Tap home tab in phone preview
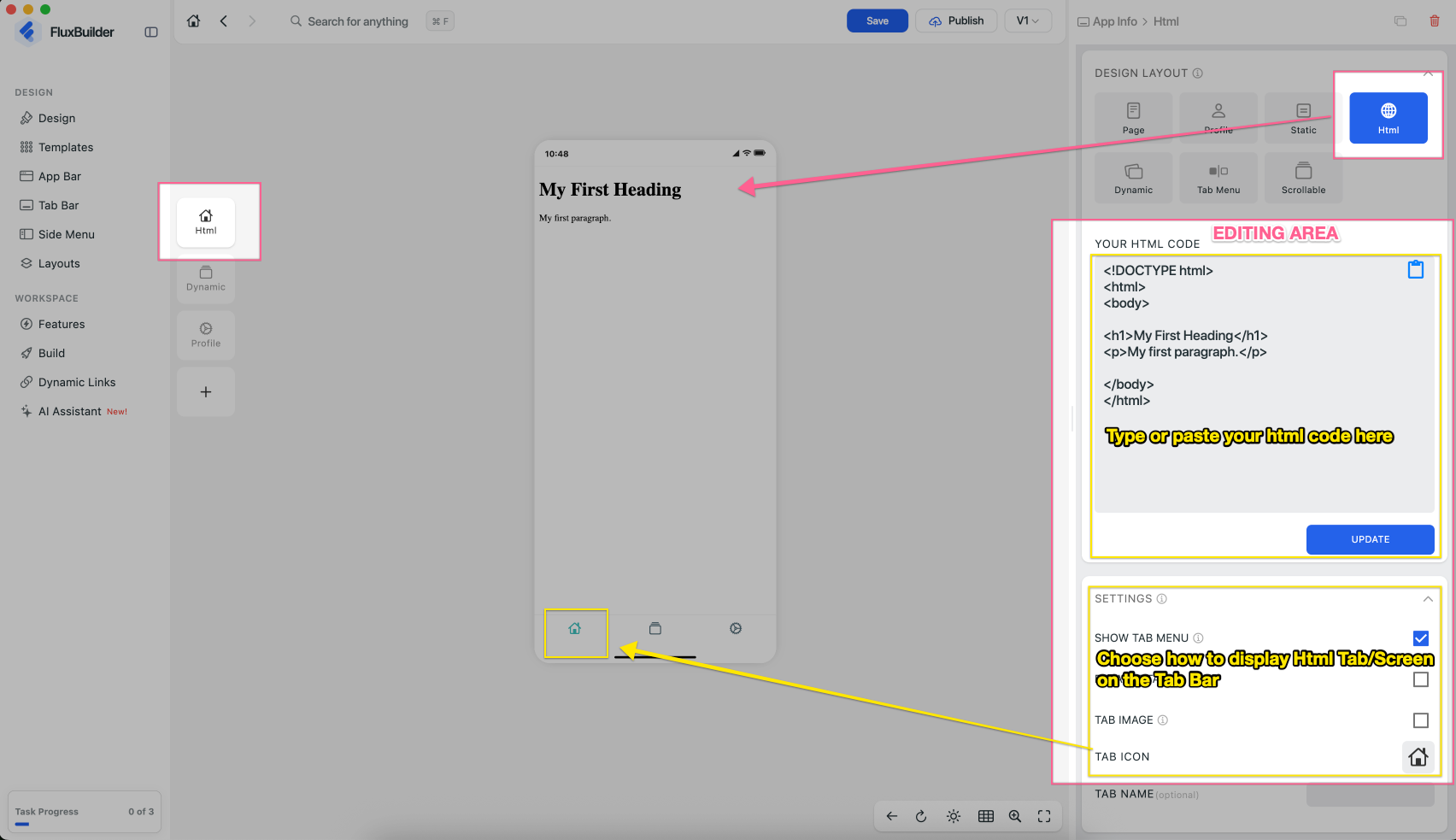The width and height of the screenshot is (1456, 840). point(575,629)
